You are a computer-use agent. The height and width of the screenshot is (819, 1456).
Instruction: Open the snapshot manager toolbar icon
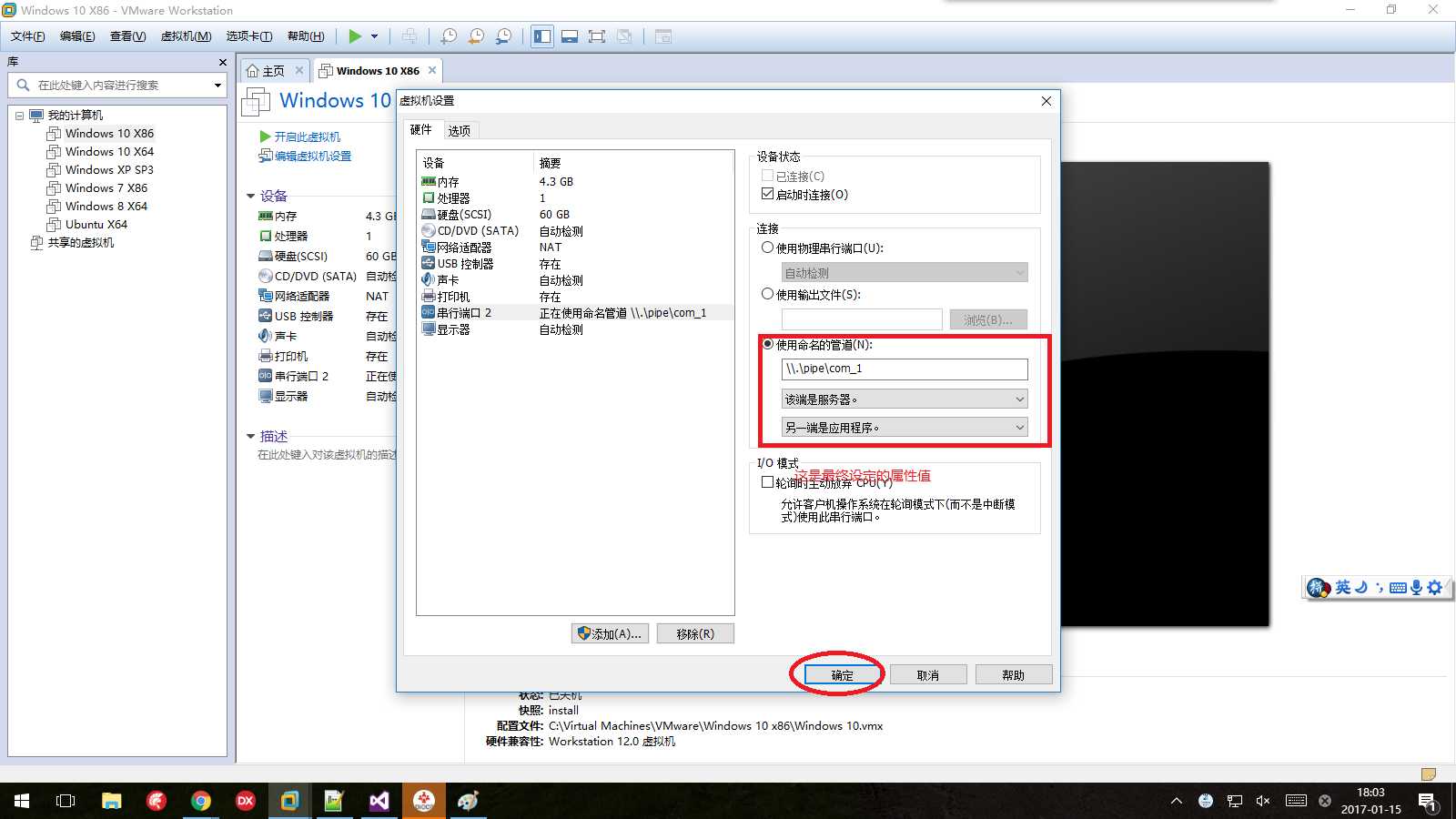tap(503, 36)
